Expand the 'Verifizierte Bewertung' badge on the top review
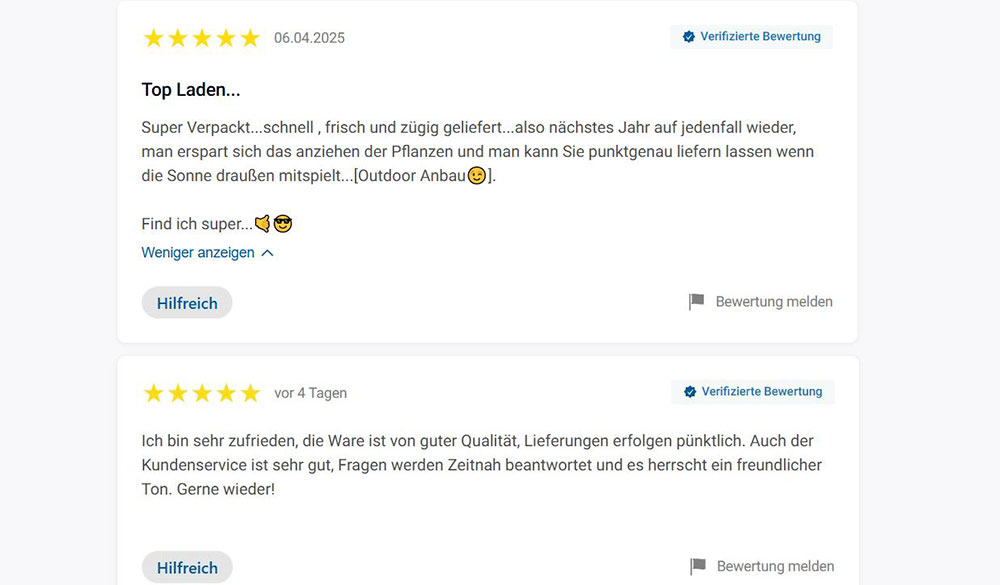This screenshot has width=1000, height=585. tap(751, 36)
